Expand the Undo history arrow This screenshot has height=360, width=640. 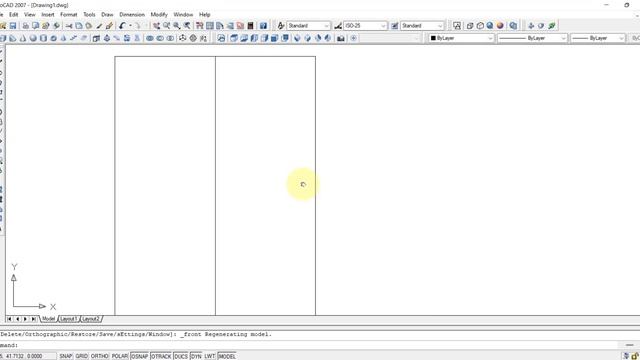click(x=130, y=26)
